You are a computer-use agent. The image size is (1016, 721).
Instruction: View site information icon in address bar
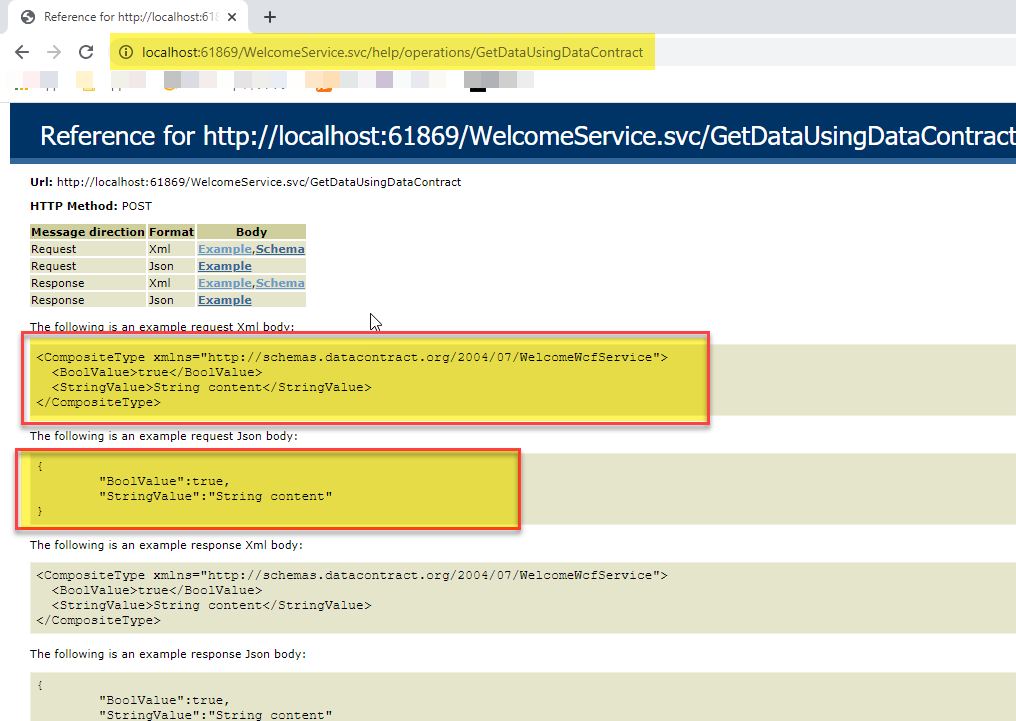(125, 52)
